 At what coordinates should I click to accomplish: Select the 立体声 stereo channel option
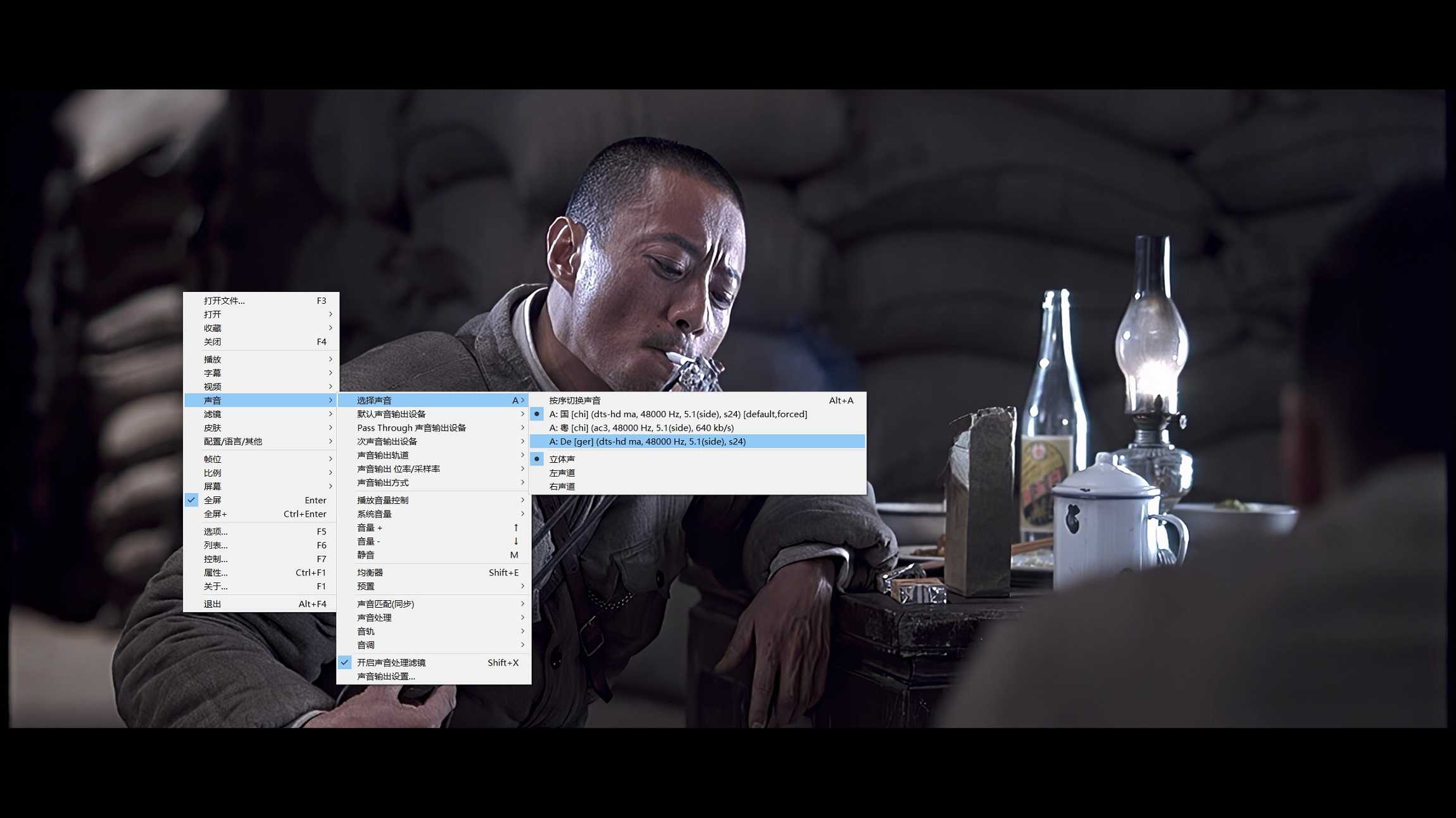pos(698,459)
